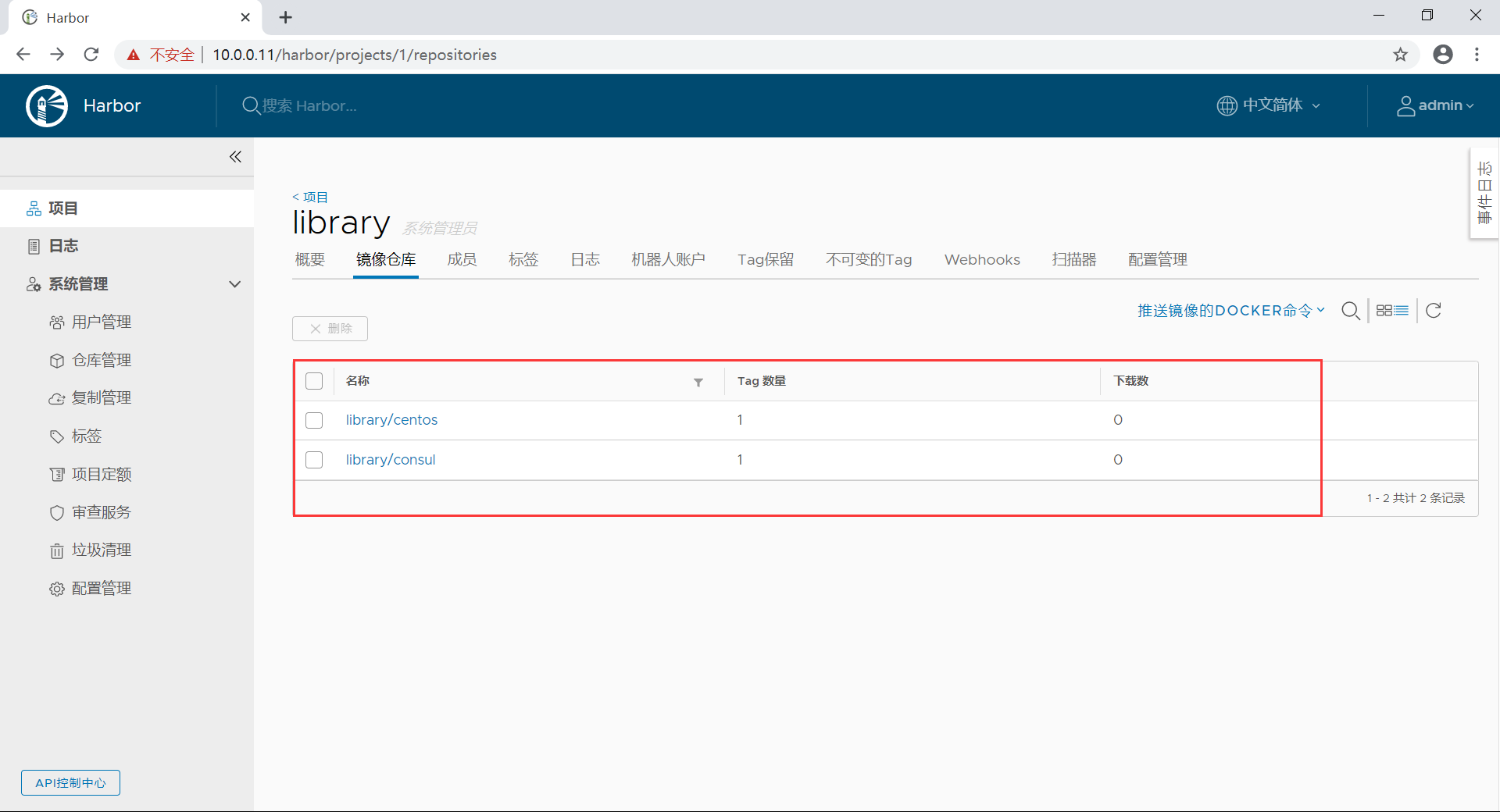Reload the browser page

click(x=91, y=55)
